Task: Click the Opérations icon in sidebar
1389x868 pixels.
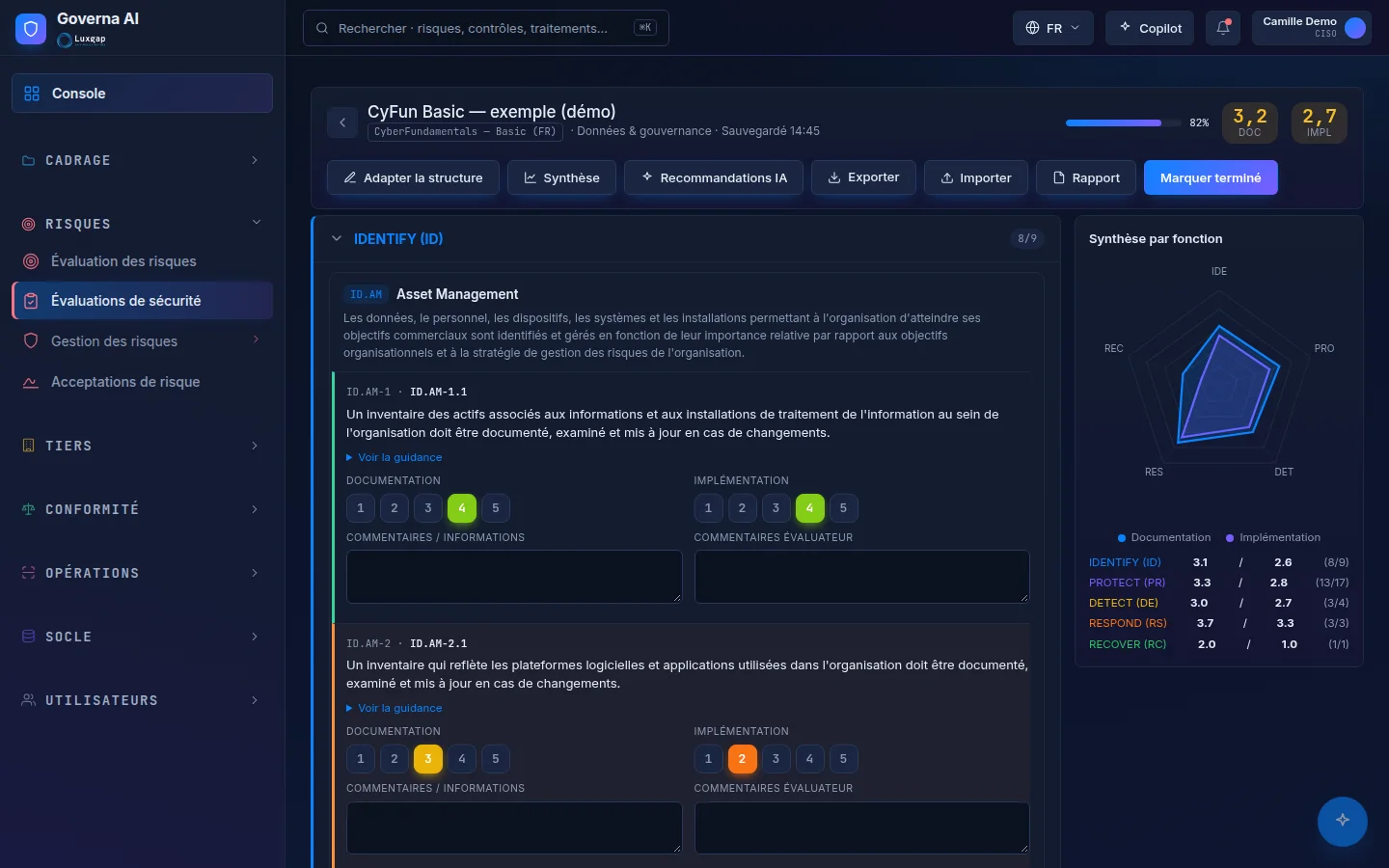Action: pos(29,573)
